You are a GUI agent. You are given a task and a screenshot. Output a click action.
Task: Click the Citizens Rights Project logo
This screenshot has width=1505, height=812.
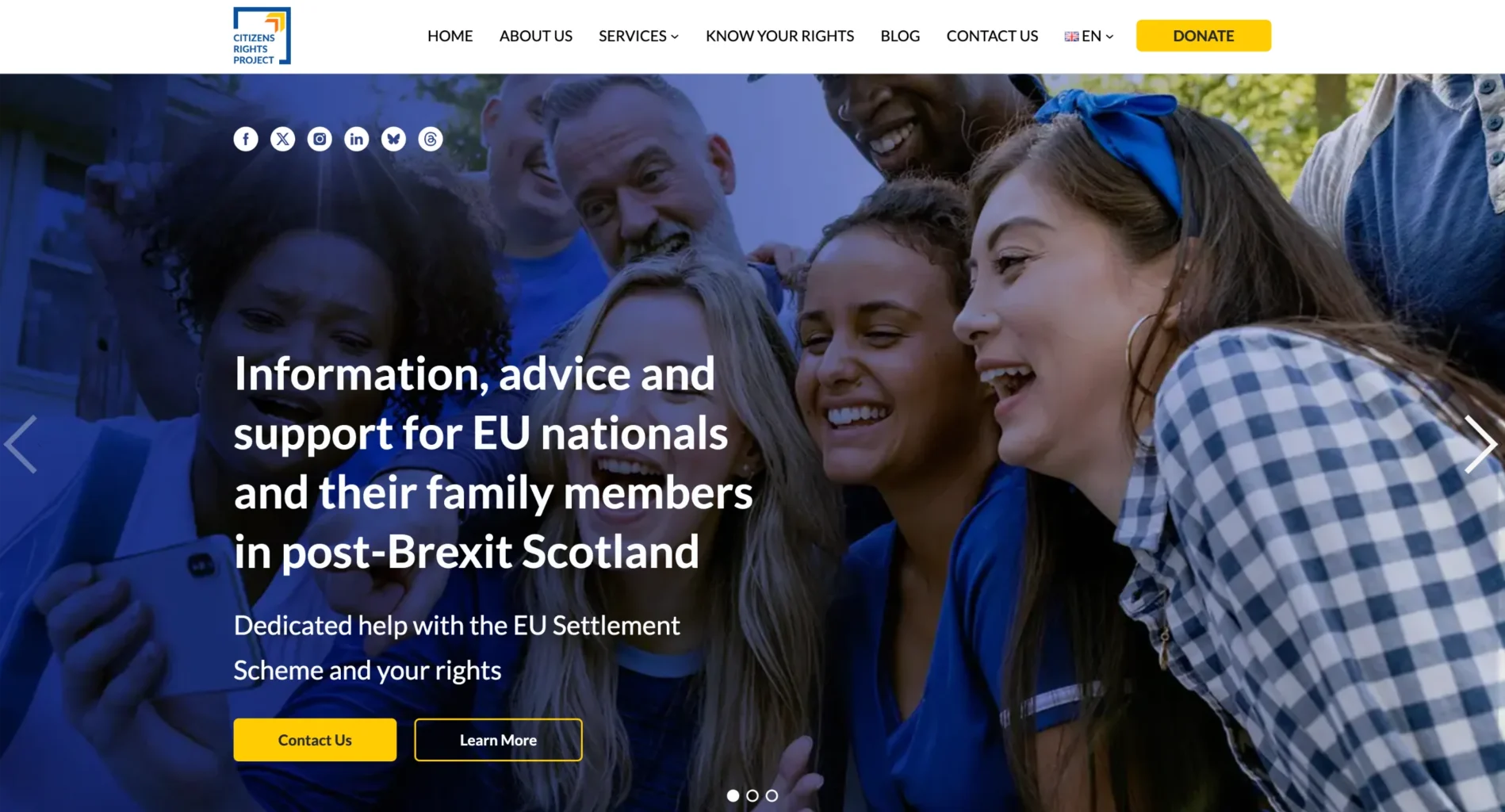click(x=262, y=36)
